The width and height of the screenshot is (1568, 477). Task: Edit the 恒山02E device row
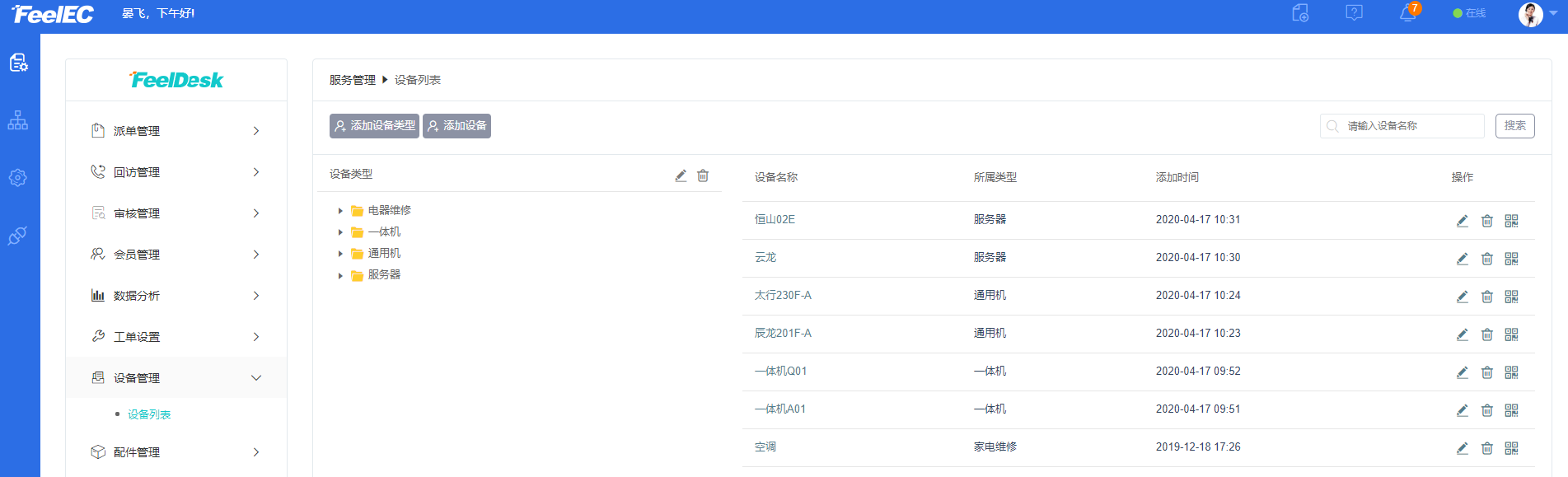coord(1463,221)
